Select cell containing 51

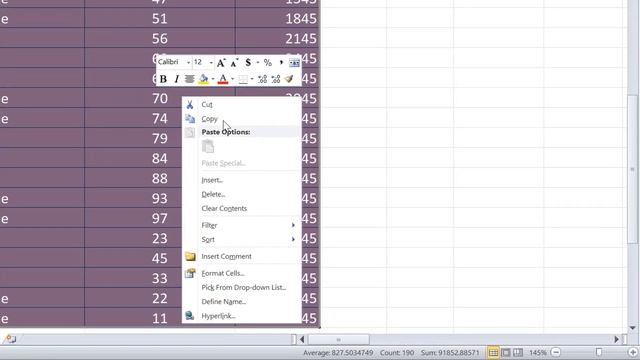point(160,19)
